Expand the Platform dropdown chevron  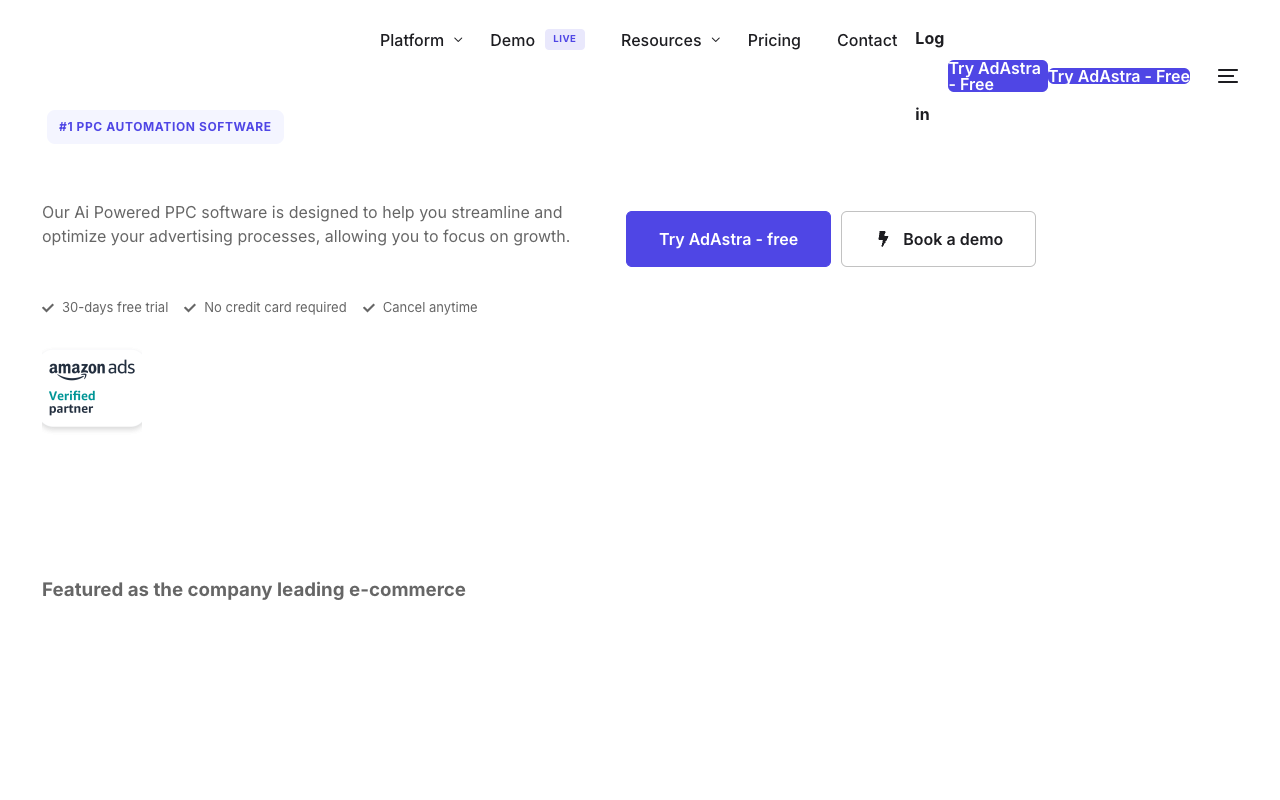(x=458, y=40)
